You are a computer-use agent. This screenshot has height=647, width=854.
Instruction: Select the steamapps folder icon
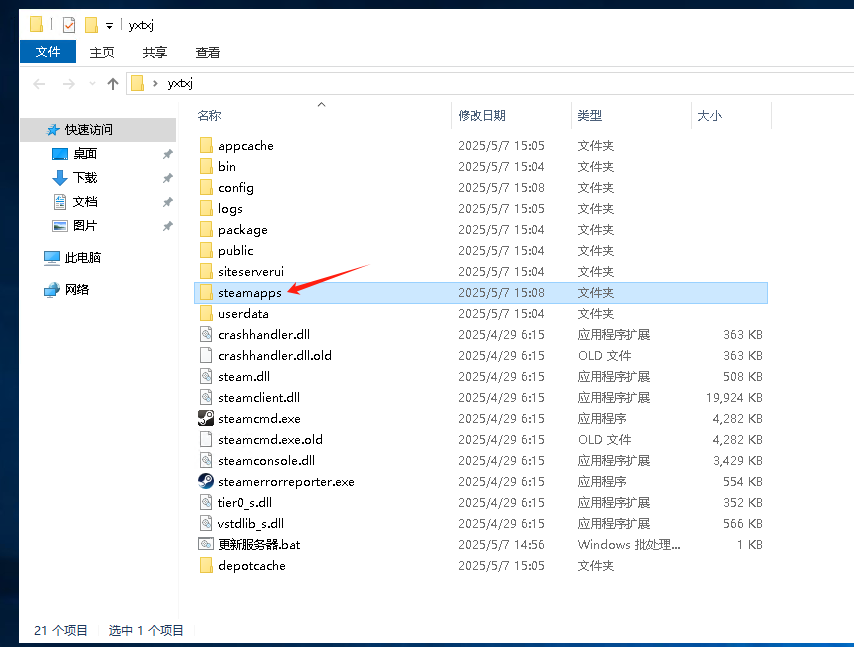(x=206, y=292)
